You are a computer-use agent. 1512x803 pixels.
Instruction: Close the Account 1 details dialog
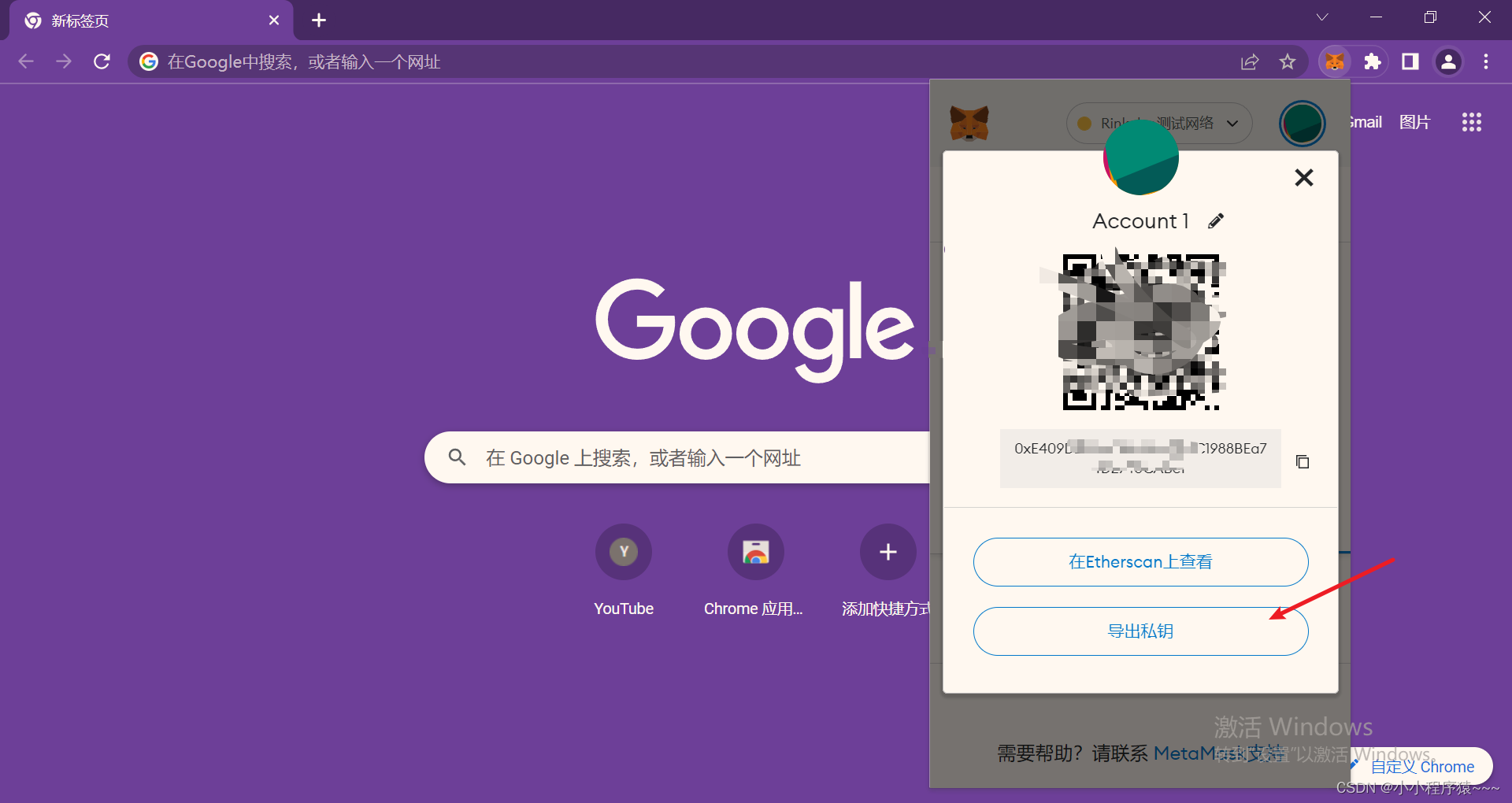click(x=1304, y=177)
